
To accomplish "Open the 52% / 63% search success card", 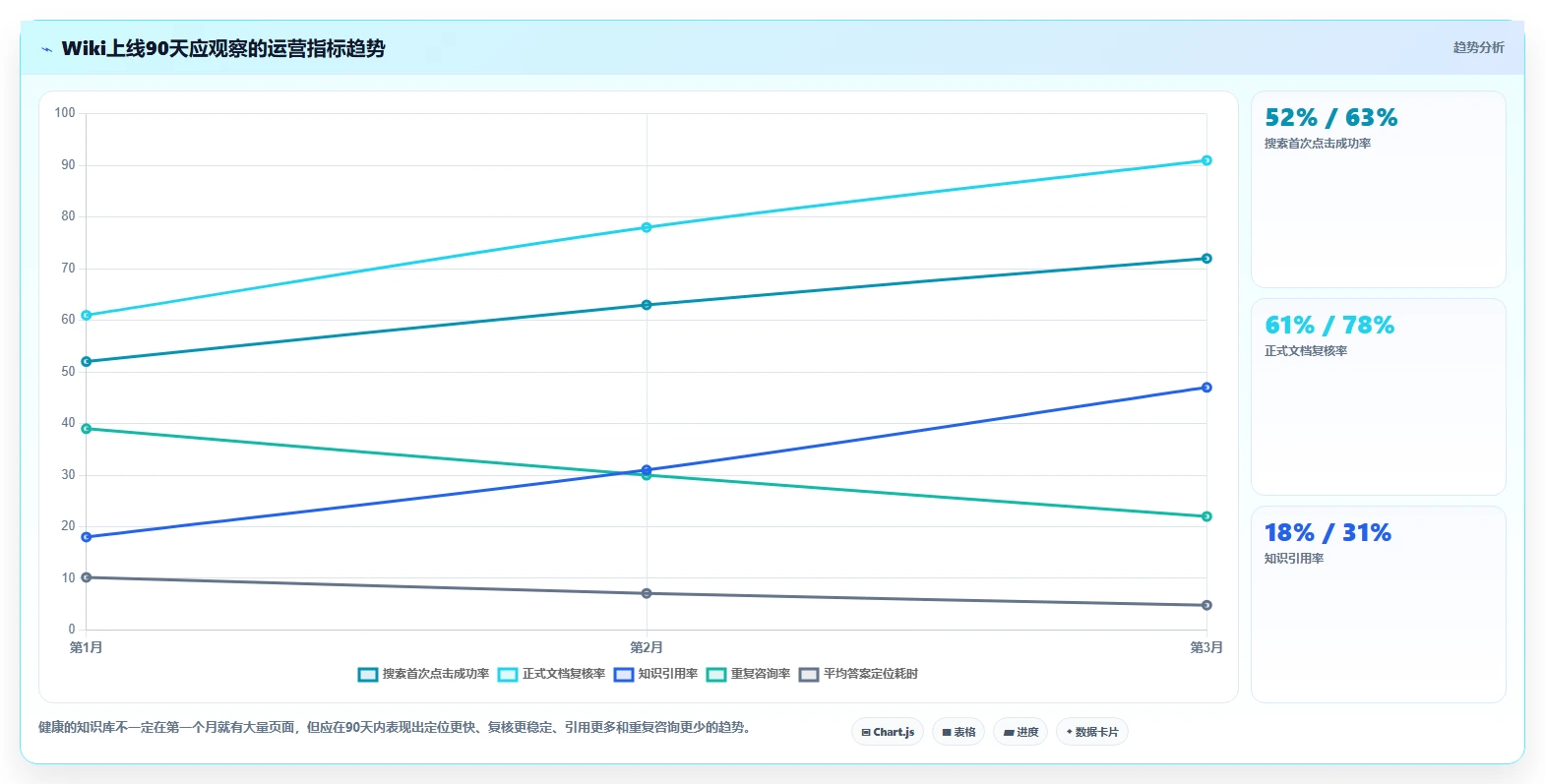I will (x=1378, y=189).
